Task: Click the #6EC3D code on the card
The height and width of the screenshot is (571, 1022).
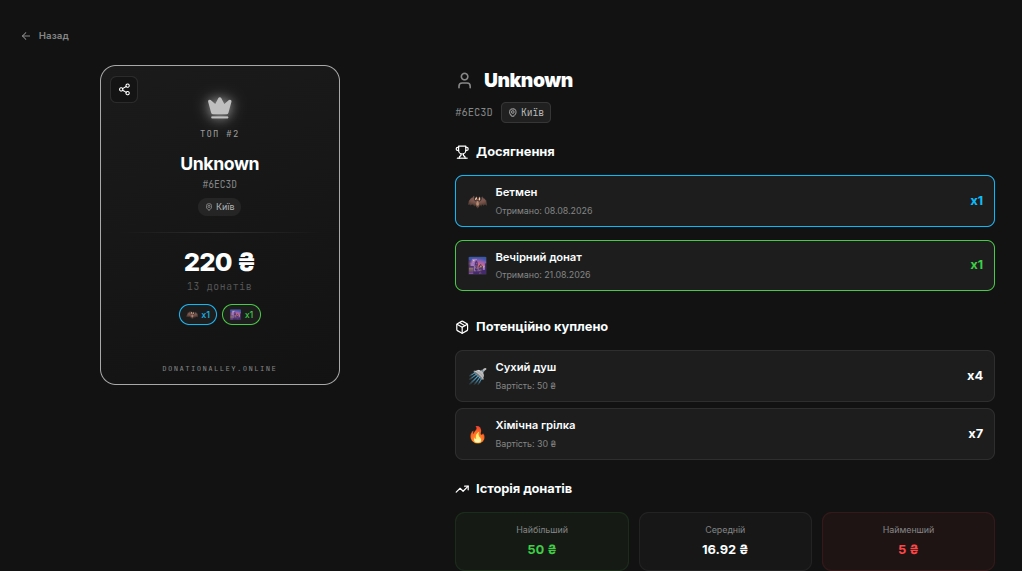Action: 220,184
